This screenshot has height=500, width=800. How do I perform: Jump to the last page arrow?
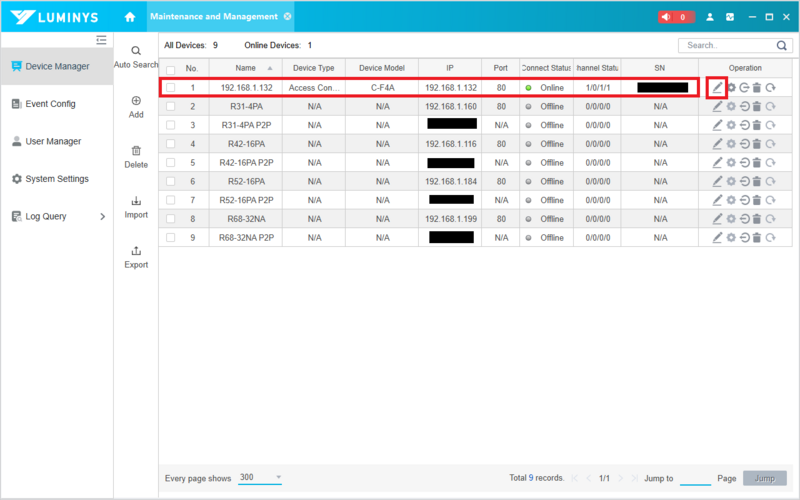tap(634, 478)
